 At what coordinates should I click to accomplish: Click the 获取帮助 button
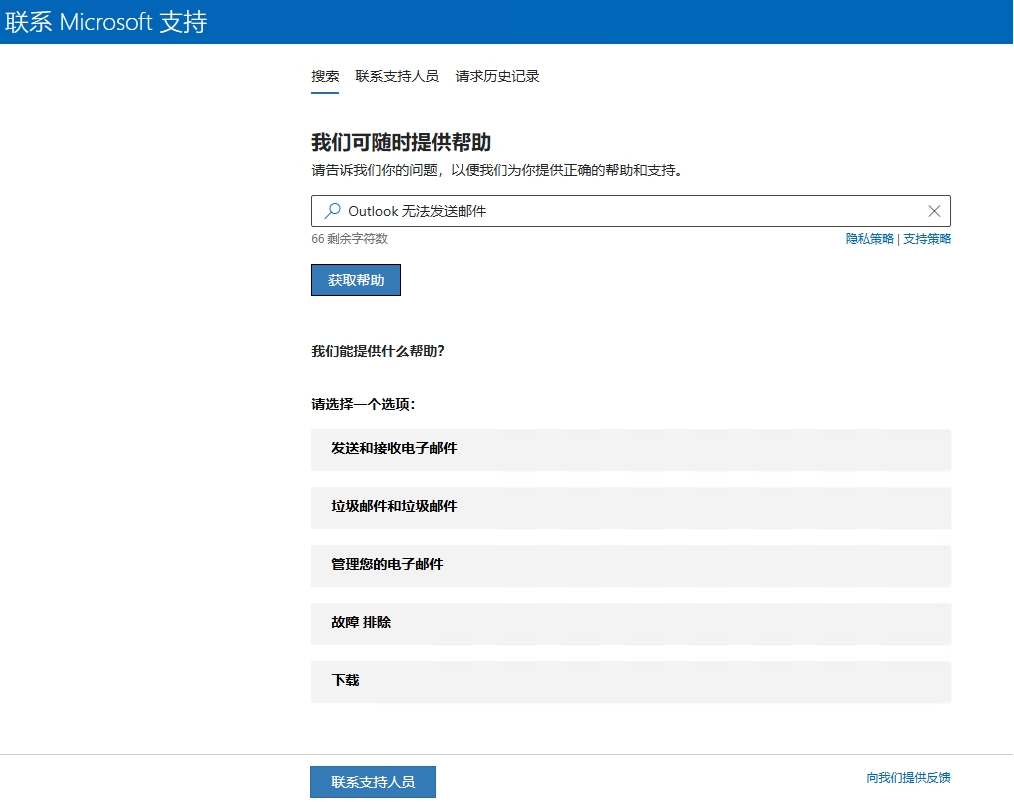(x=356, y=280)
